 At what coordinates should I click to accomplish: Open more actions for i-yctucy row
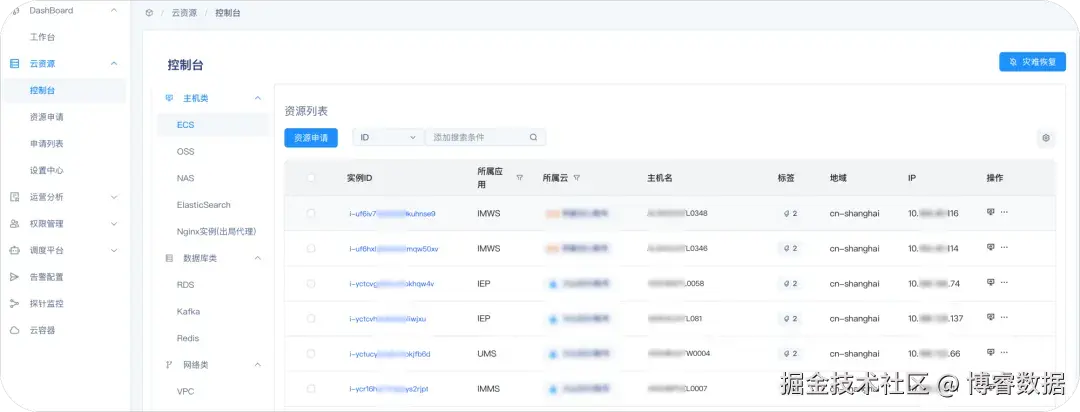(x=1004, y=353)
